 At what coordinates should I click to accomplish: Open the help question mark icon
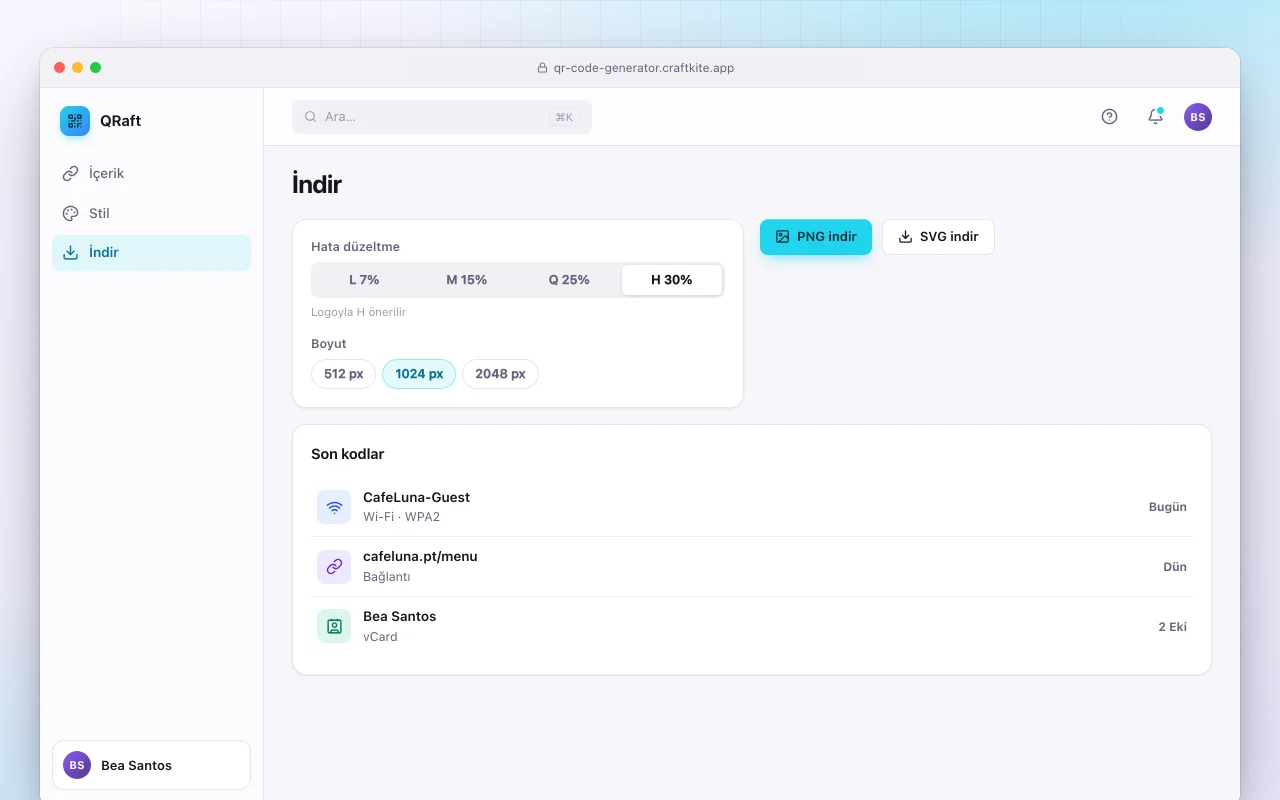click(1109, 117)
